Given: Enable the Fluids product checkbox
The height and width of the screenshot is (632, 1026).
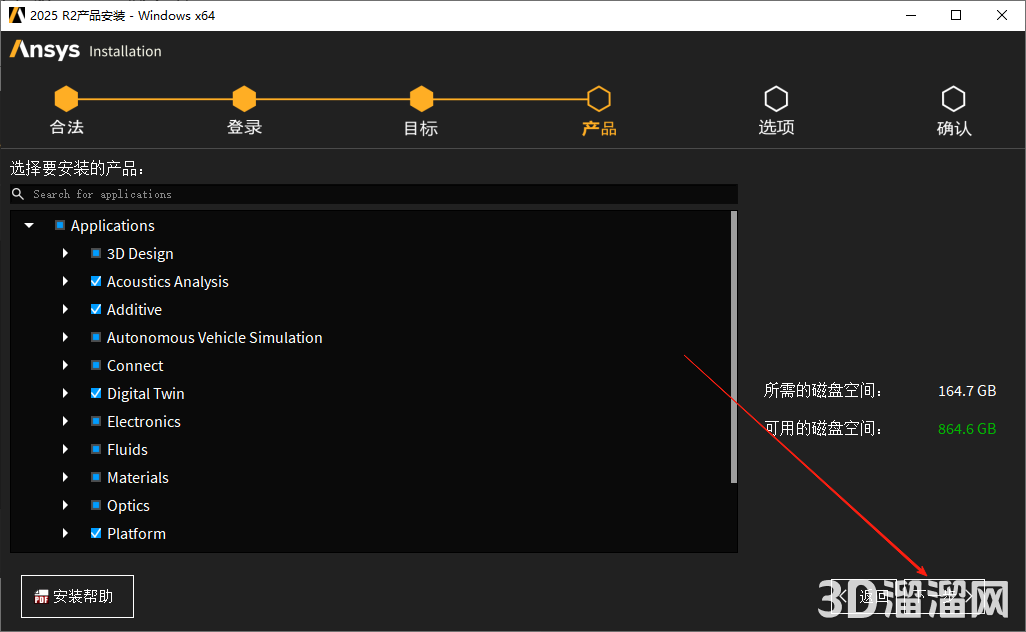Looking at the screenshot, I should 96,450.
